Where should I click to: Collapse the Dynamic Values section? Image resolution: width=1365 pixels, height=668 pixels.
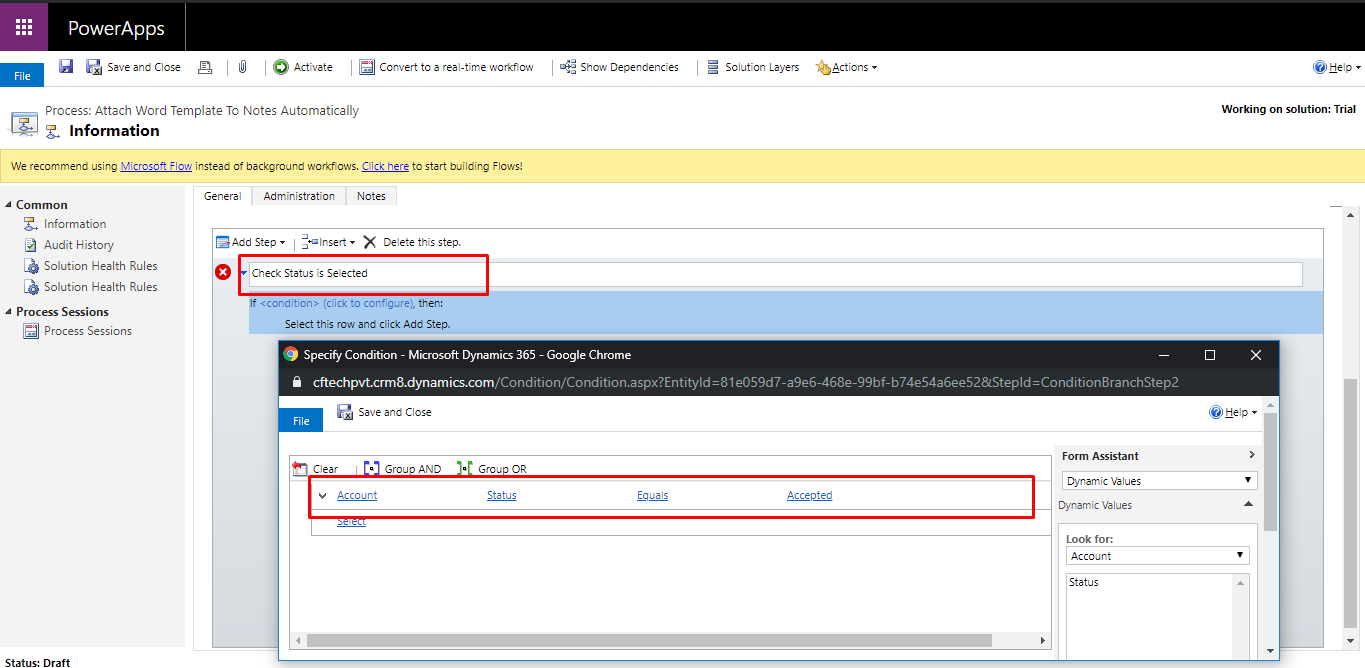1248,505
